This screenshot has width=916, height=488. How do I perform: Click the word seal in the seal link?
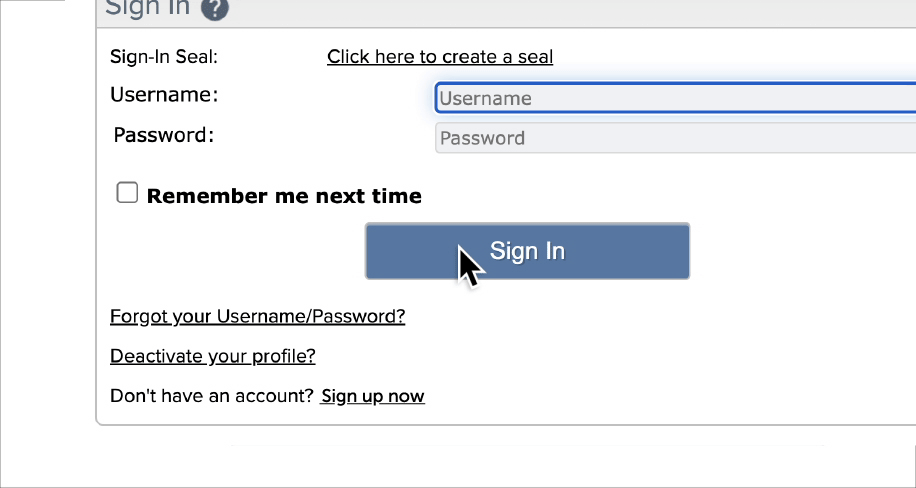[535, 57]
